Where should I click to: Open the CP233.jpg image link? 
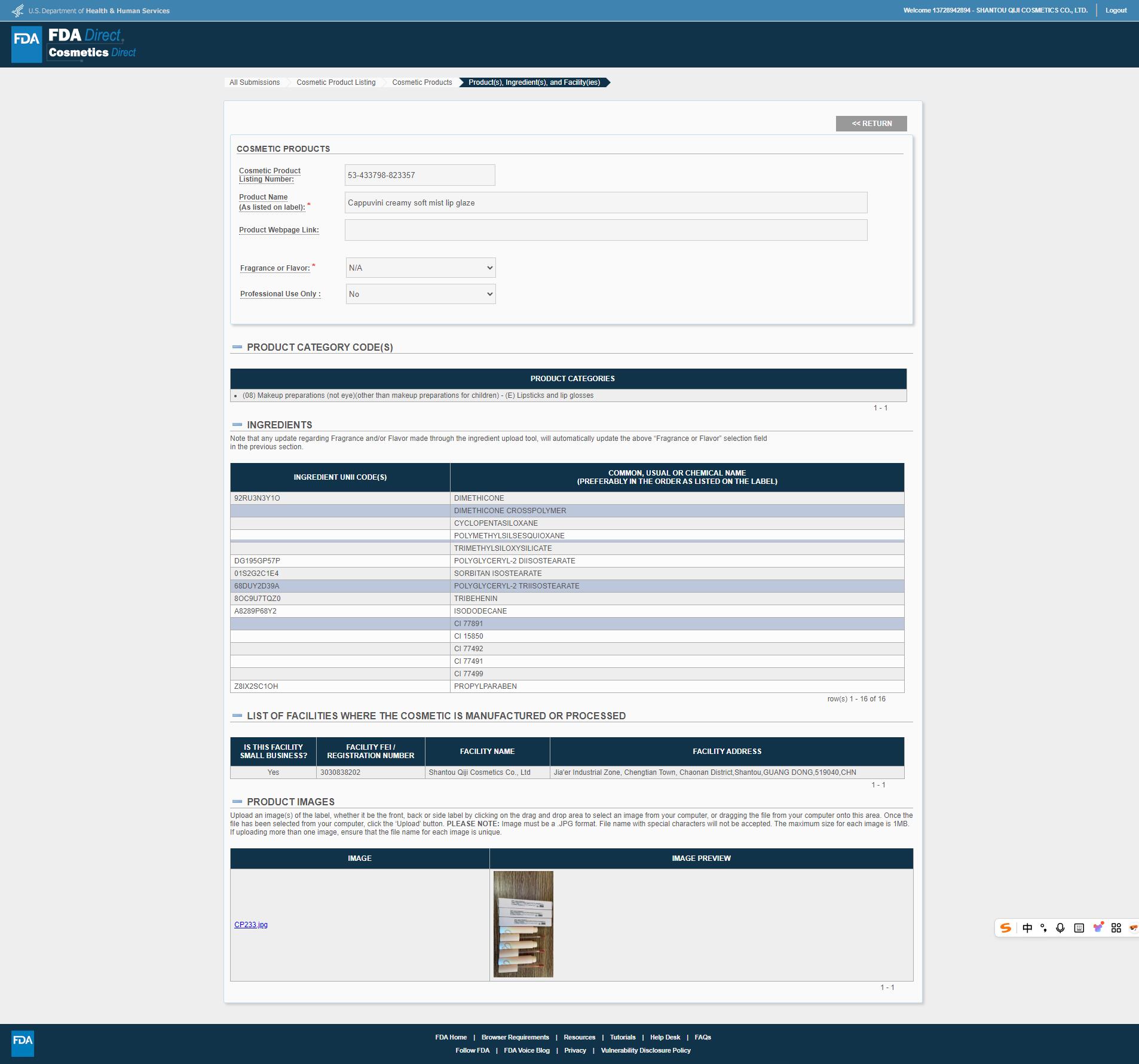(x=251, y=925)
